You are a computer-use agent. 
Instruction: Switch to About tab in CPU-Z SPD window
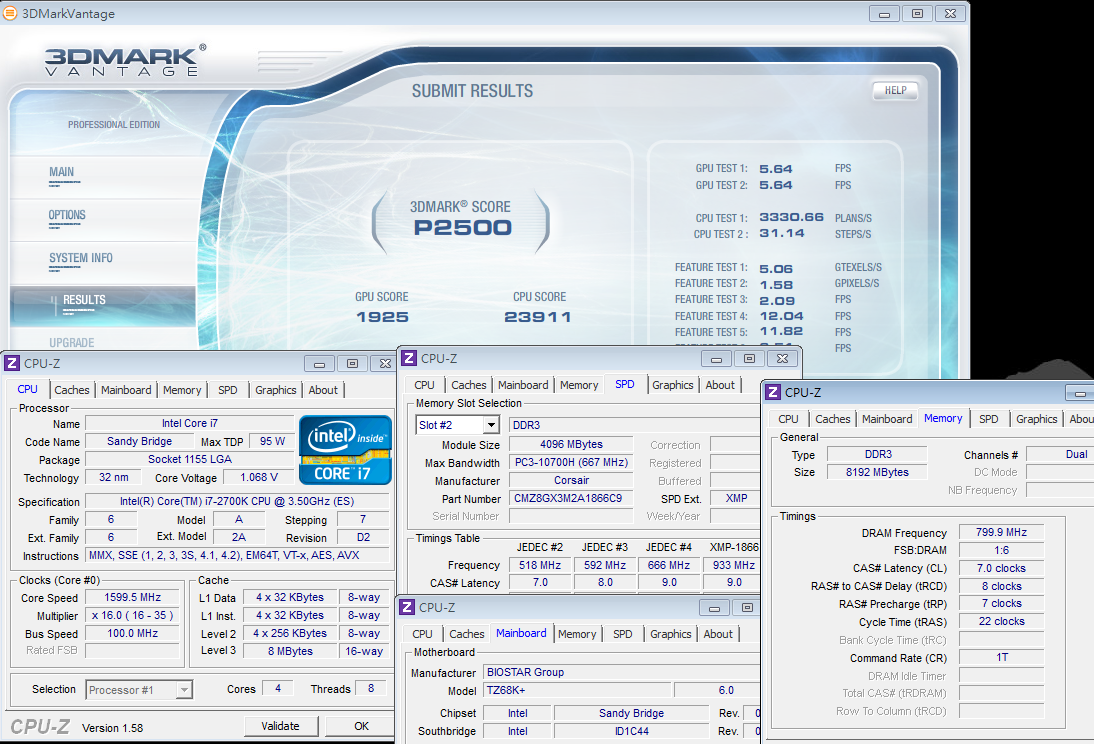click(720, 385)
